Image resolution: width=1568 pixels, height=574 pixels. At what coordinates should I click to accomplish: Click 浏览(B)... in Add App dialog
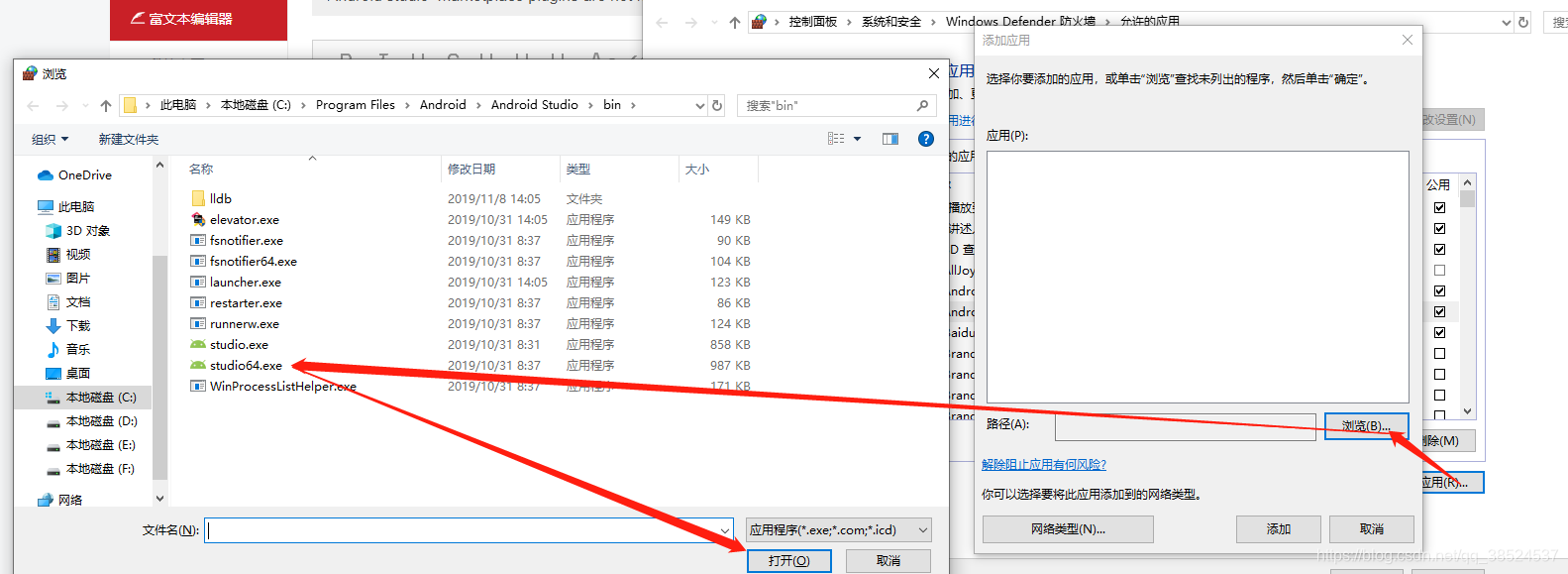pyautogui.click(x=1367, y=426)
